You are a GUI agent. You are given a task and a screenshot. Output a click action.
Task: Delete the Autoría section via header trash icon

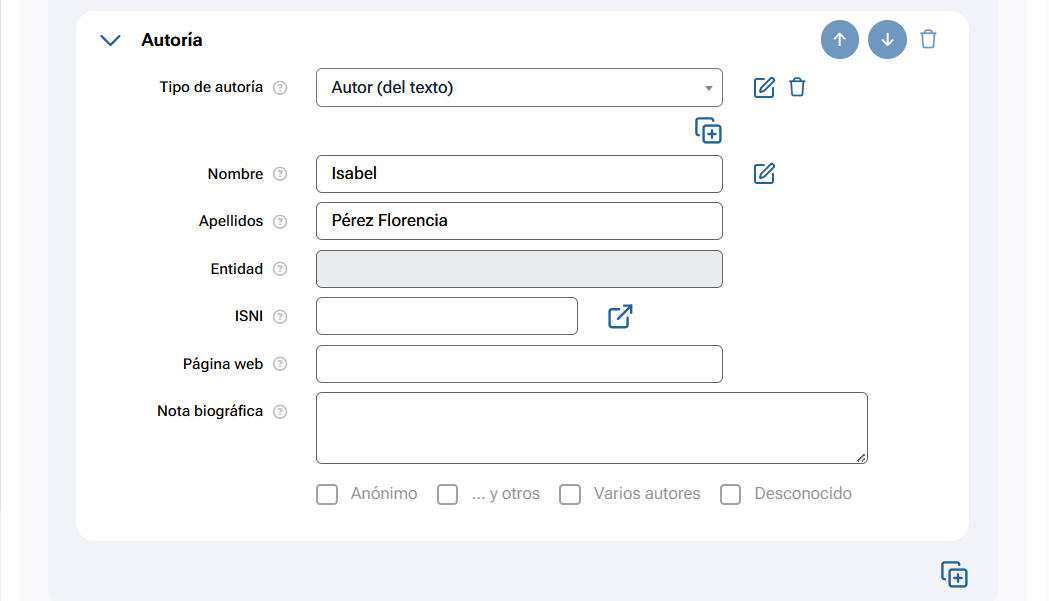pos(929,40)
